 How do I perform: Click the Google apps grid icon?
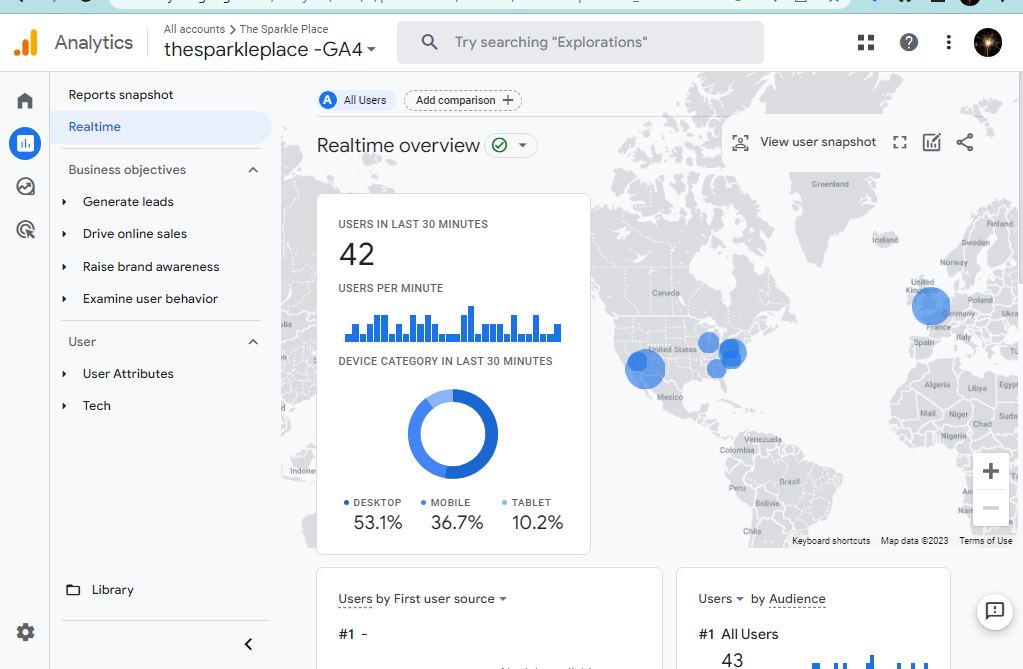click(866, 42)
